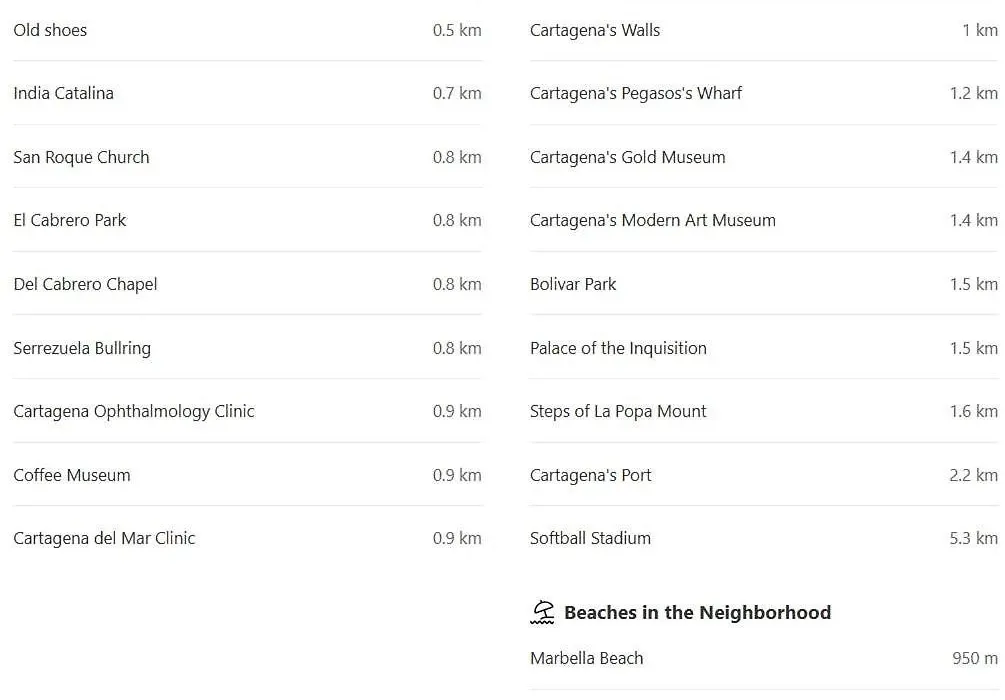Select the Softball Stadium item

click(x=763, y=538)
